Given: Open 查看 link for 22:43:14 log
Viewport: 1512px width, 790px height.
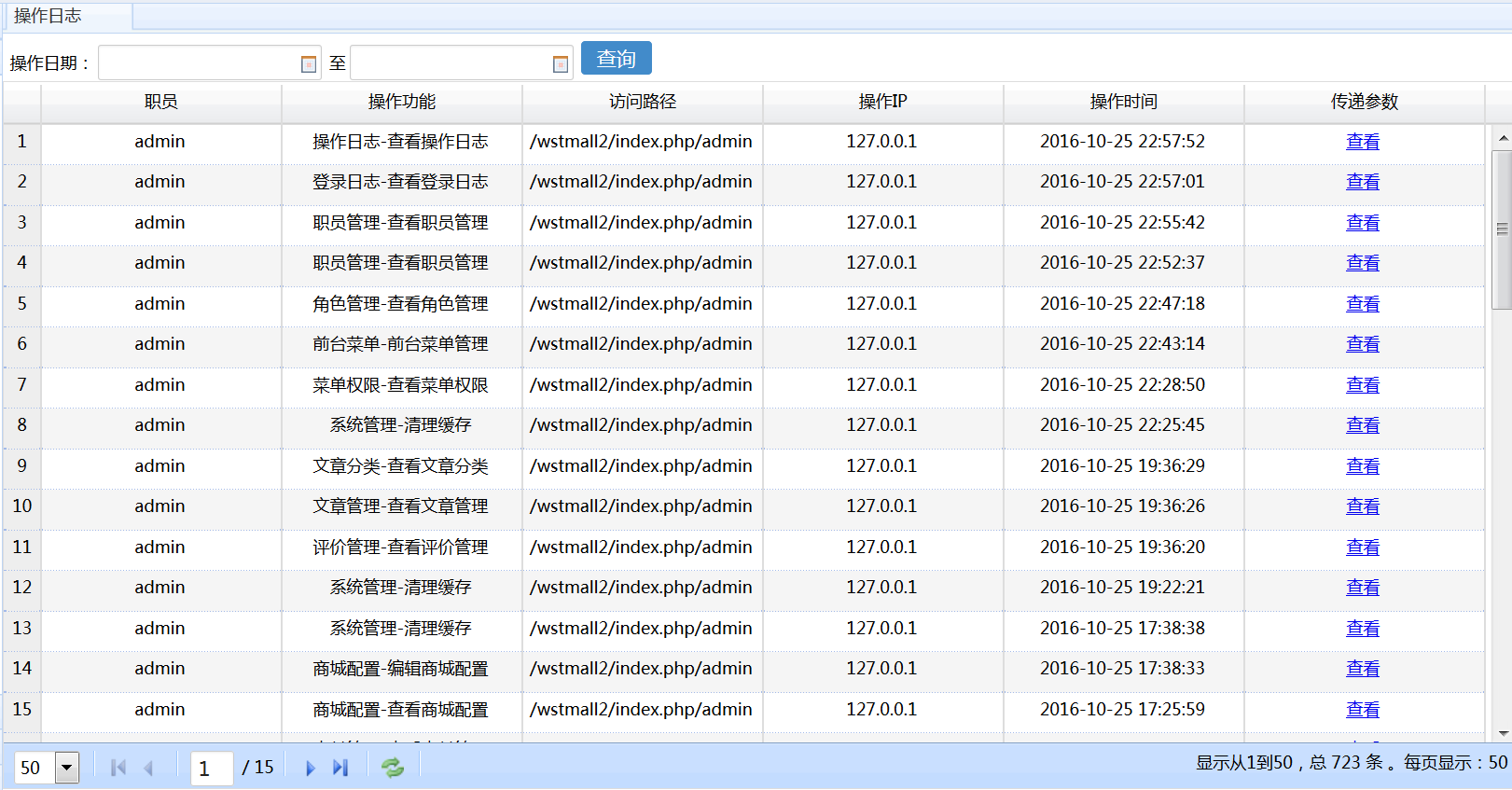Looking at the screenshot, I should coord(1363,344).
